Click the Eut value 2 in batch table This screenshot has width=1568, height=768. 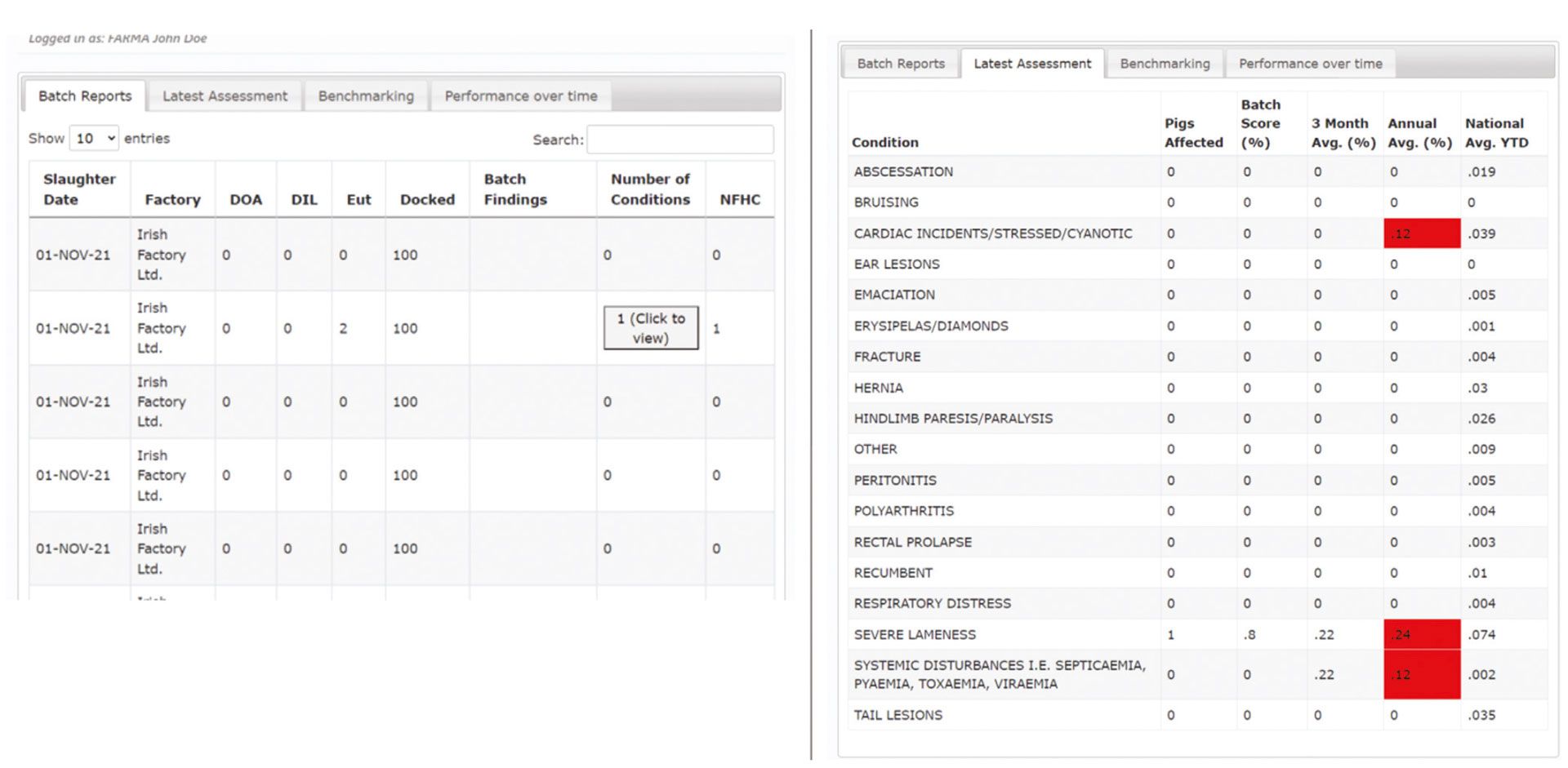coord(343,328)
